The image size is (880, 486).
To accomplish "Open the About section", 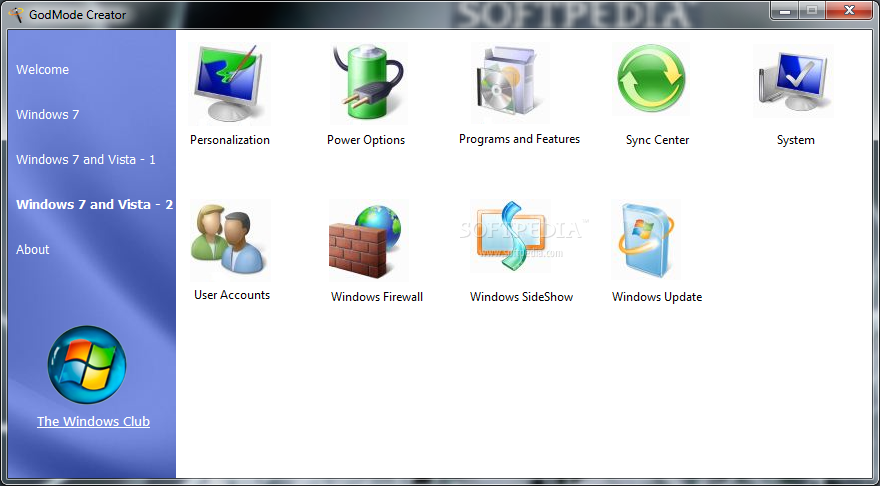I will (x=33, y=249).
